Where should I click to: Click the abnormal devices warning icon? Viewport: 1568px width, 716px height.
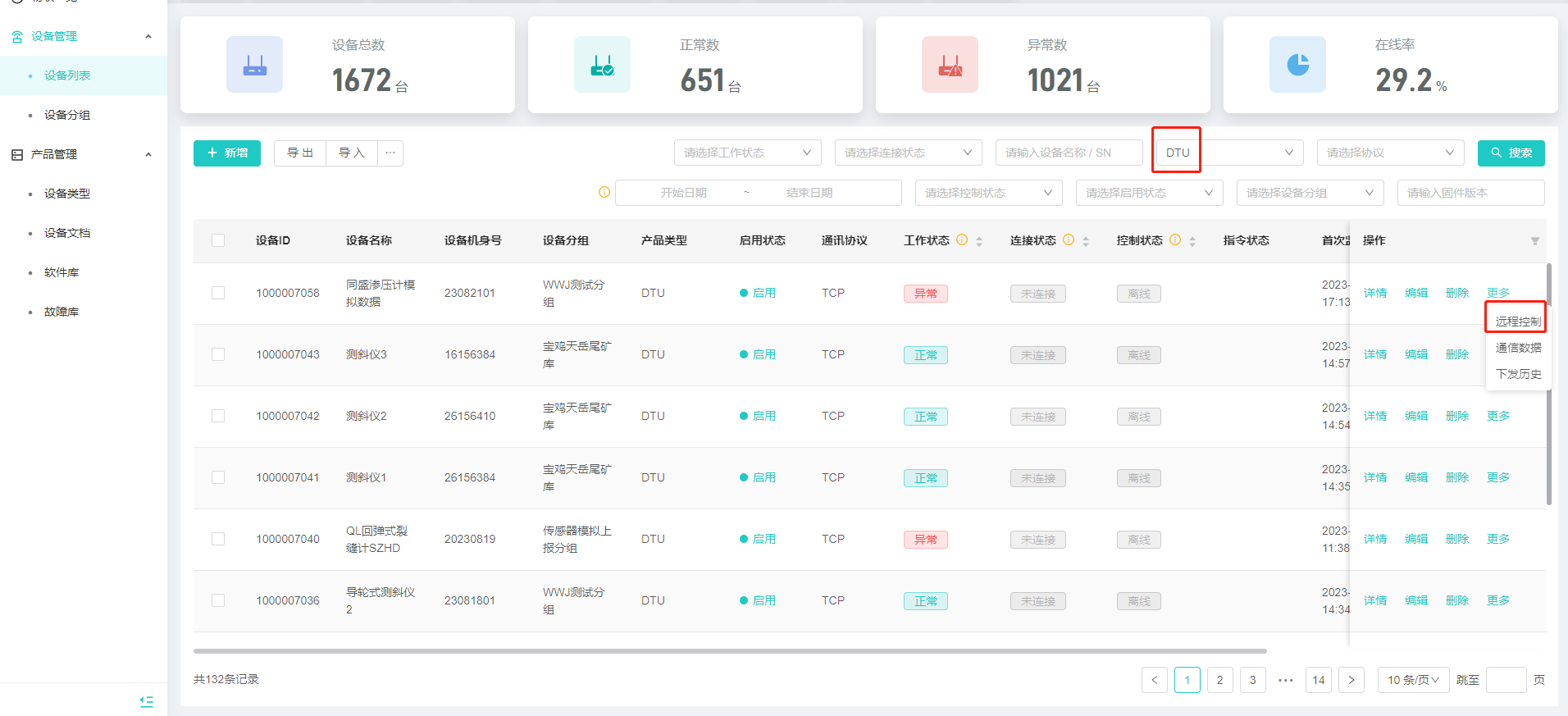(950, 65)
